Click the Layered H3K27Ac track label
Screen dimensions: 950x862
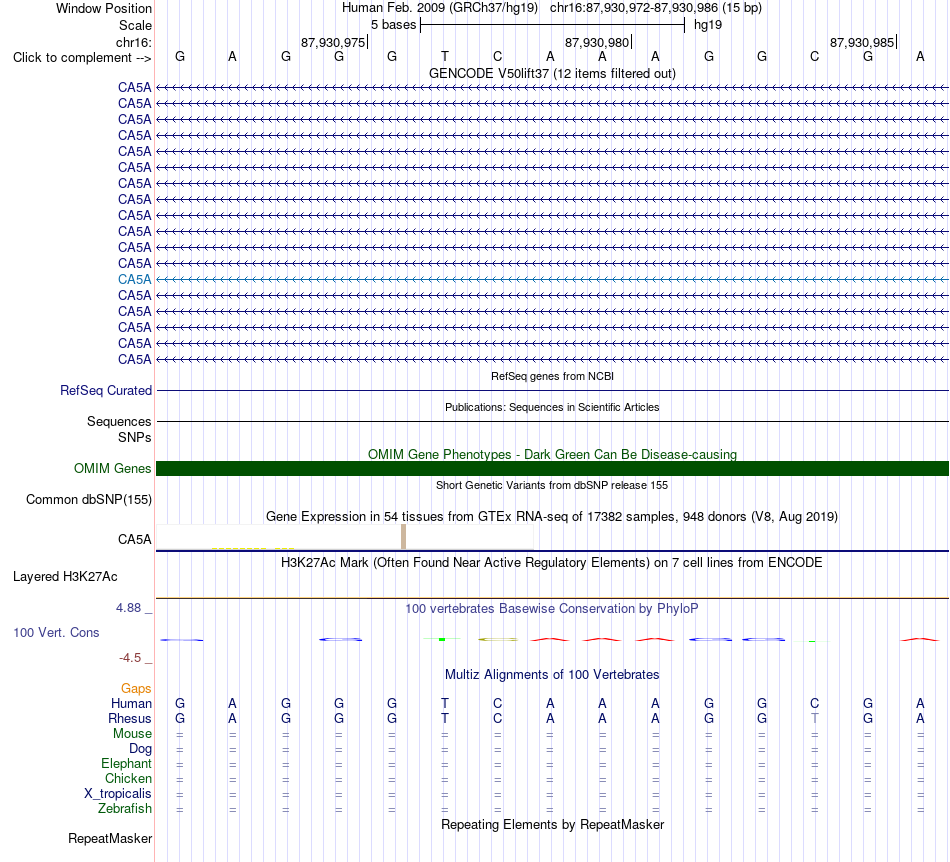tap(65, 577)
